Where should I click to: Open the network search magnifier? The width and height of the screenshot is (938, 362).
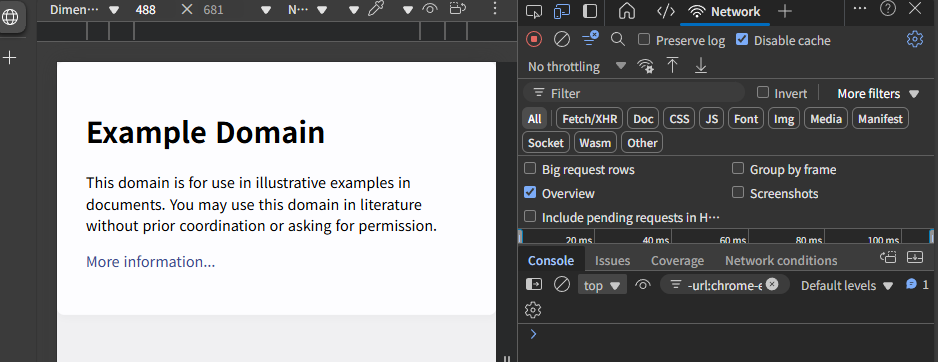(618, 39)
